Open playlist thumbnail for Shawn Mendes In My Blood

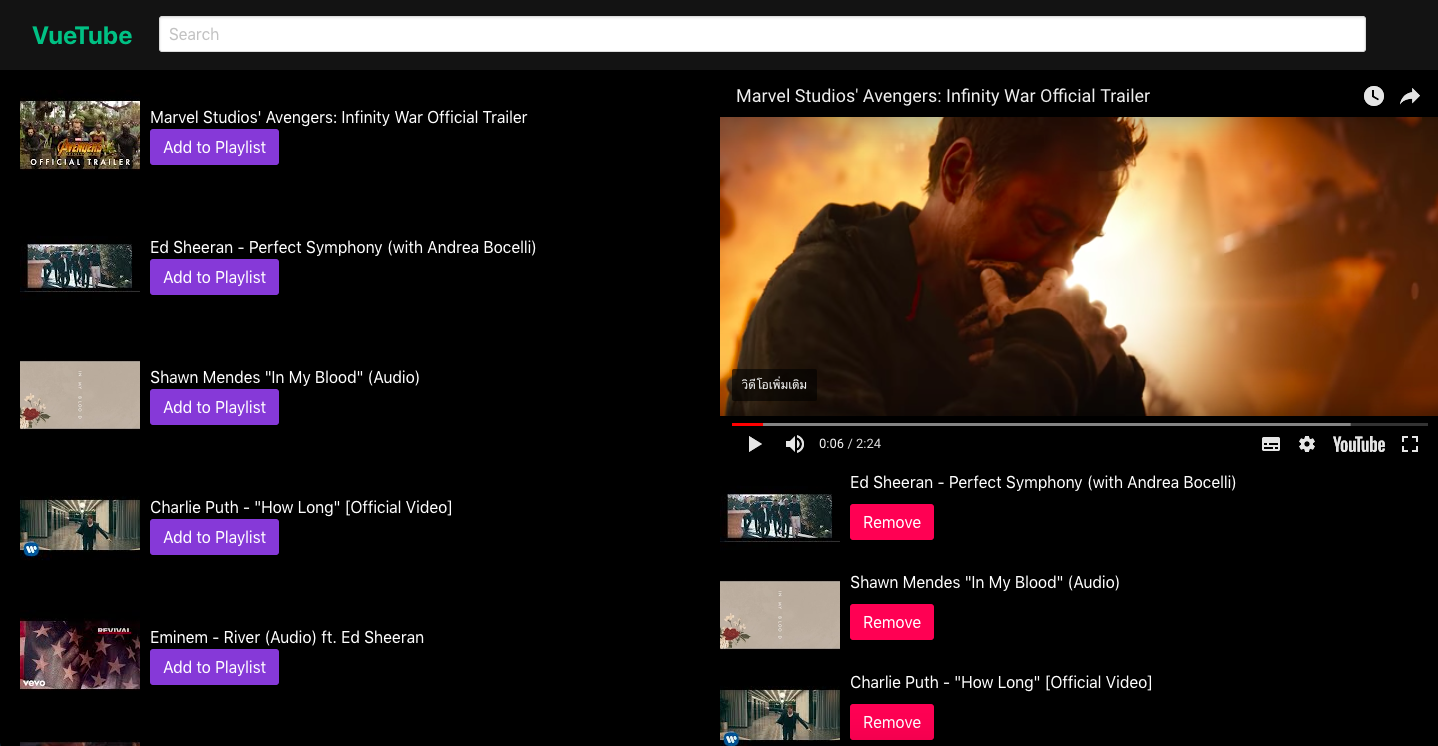780,615
